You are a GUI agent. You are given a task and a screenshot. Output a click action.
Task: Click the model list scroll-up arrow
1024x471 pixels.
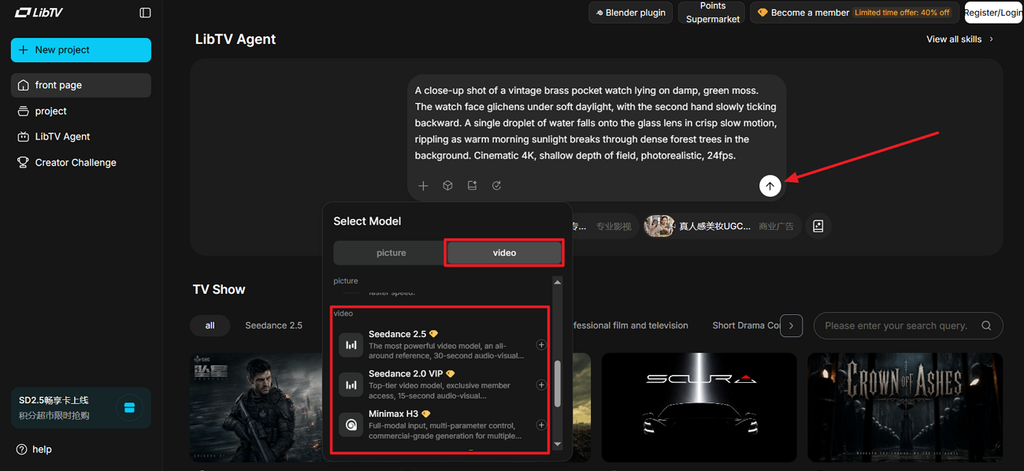tap(557, 282)
